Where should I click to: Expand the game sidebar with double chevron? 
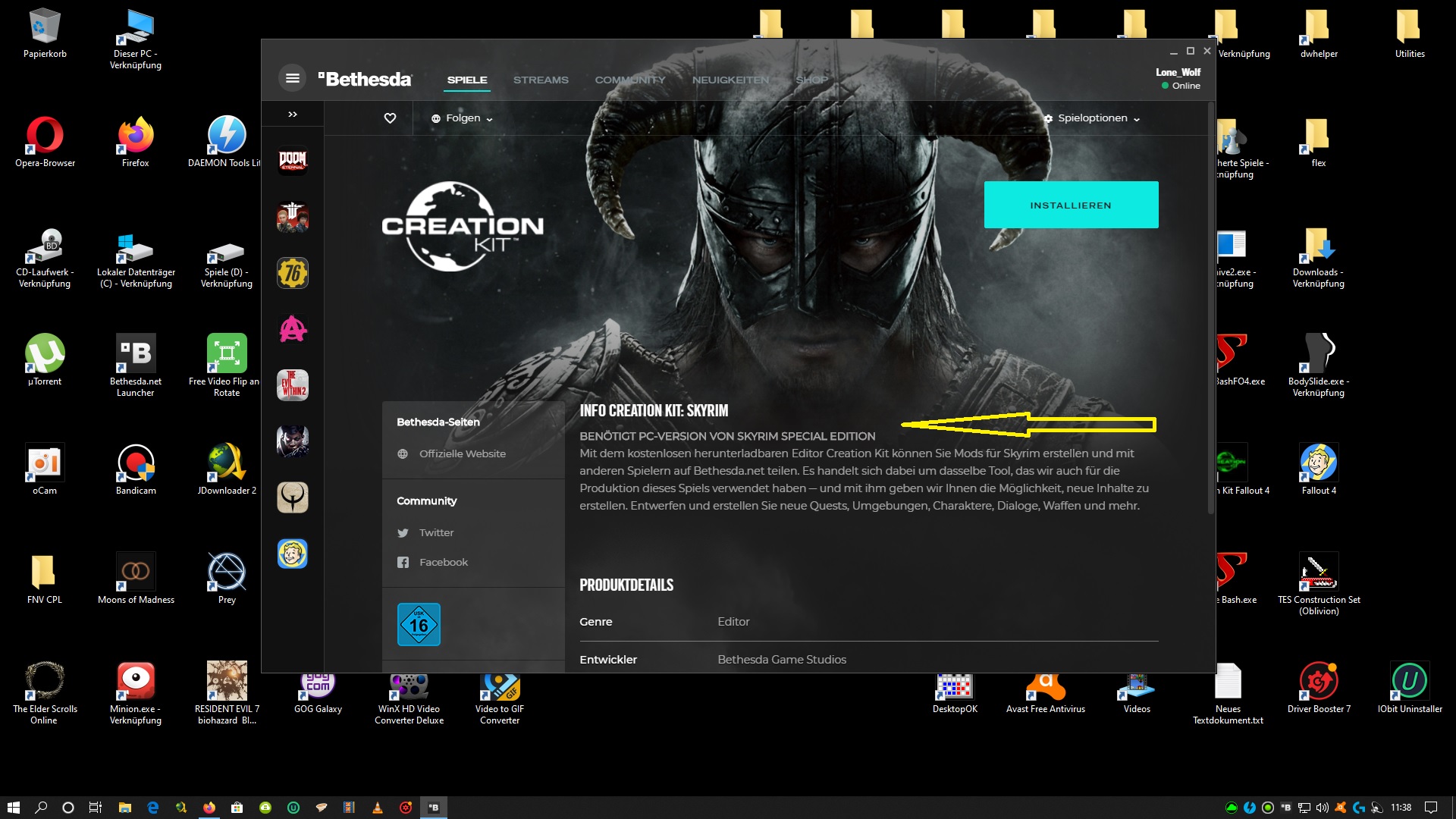(x=293, y=115)
